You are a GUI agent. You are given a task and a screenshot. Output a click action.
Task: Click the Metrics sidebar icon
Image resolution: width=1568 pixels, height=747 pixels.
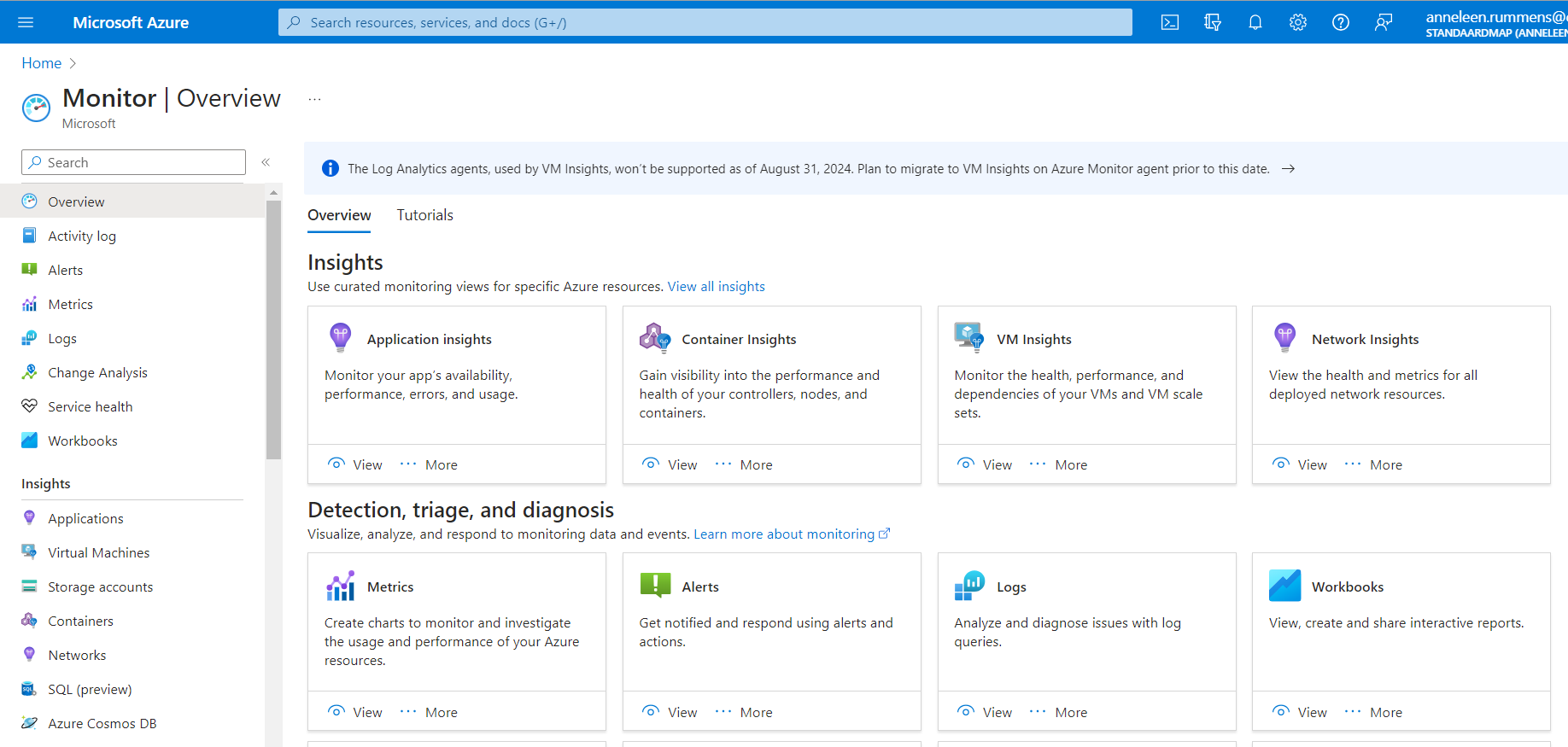click(29, 304)
